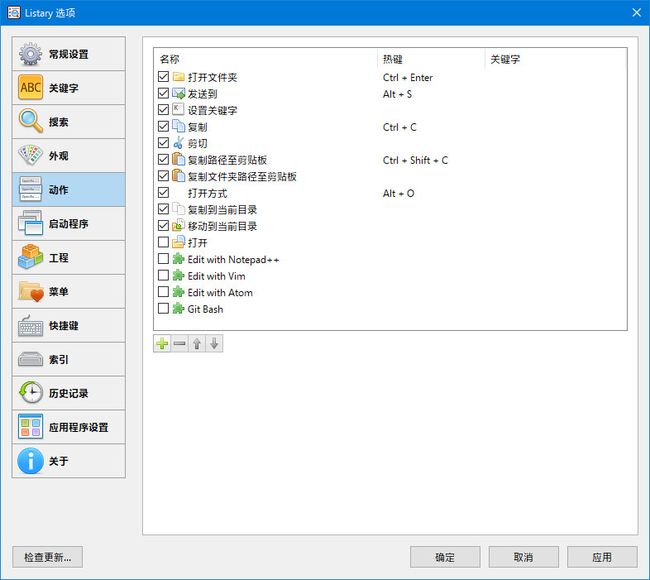Image resolution: width=650 pixels, height=580 pixels.
Task: Click the plugin icon beside Edit with Notepad++
Action: (x=178, y=260)
